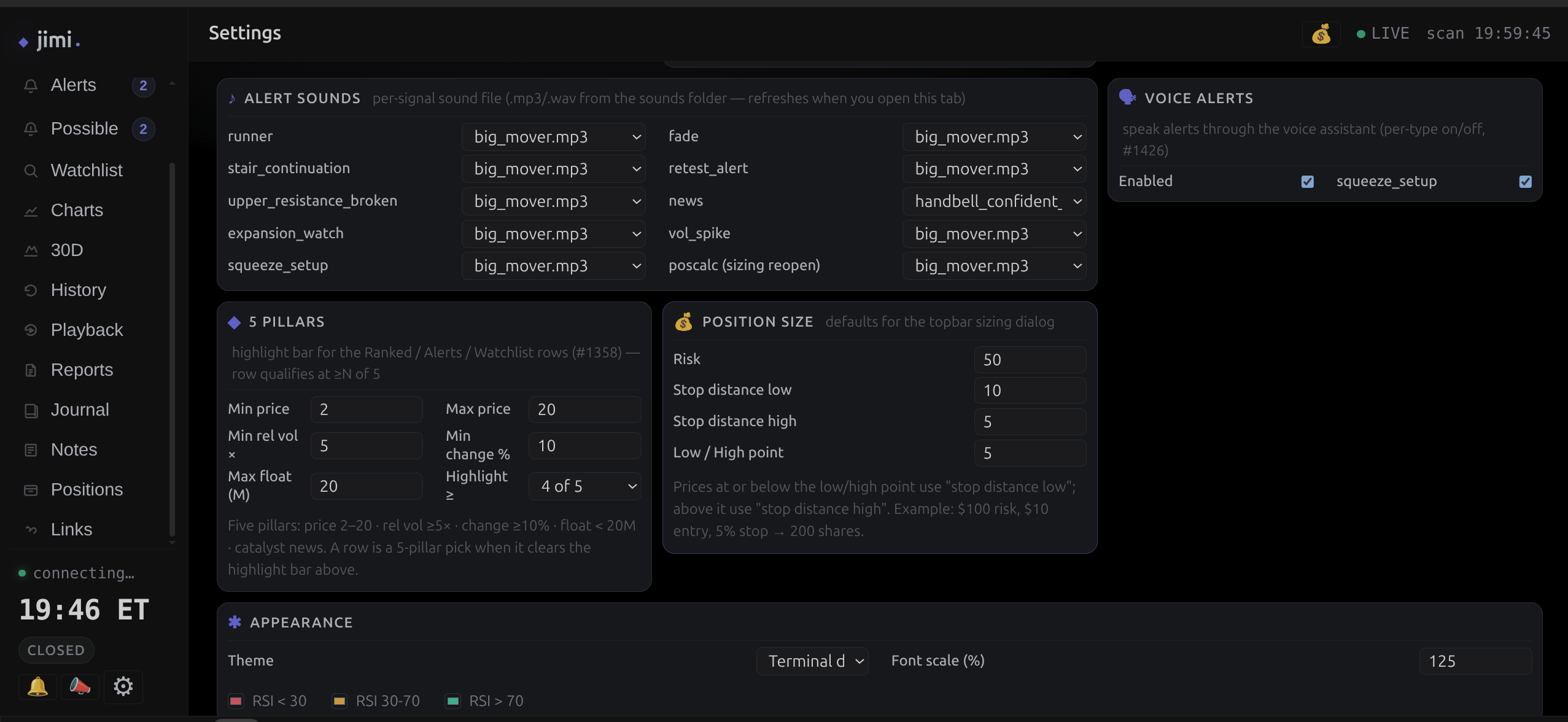Click the LIVE status indicator

[1383, 34]
